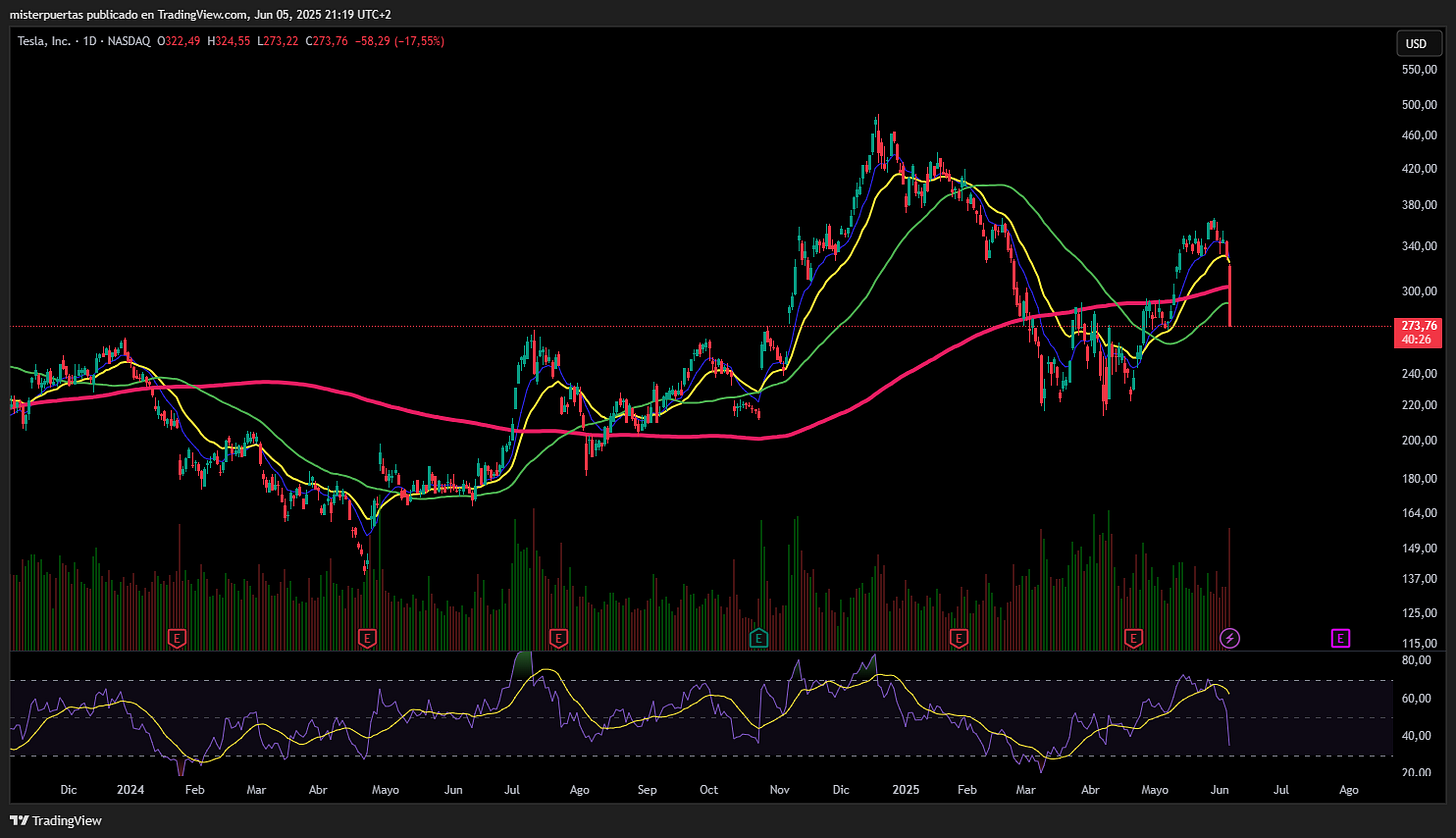Image resolution: width=1456 pixels, height=838 pixels.
Task: Click the 115,00 price axis label
Action: (1420, 643)
